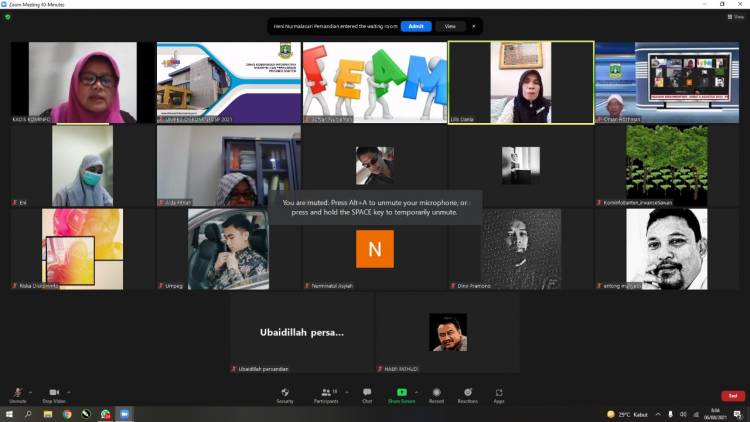Open File Explorer from the taskbar
Screen dimensions: 750x422
48,414
